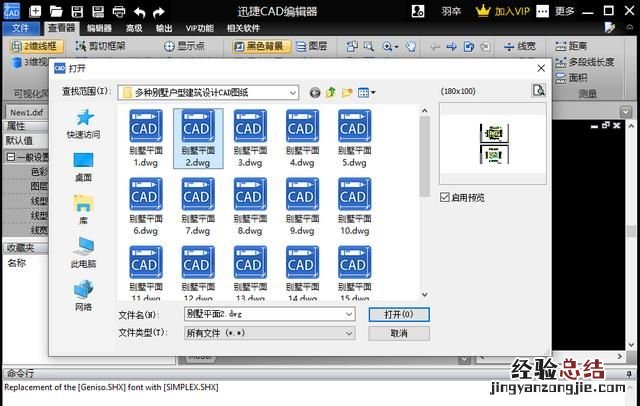This screenshot has width=640, height=406.
Task: Open the 文件类型 file type dropdown
Action: [348, 332]
